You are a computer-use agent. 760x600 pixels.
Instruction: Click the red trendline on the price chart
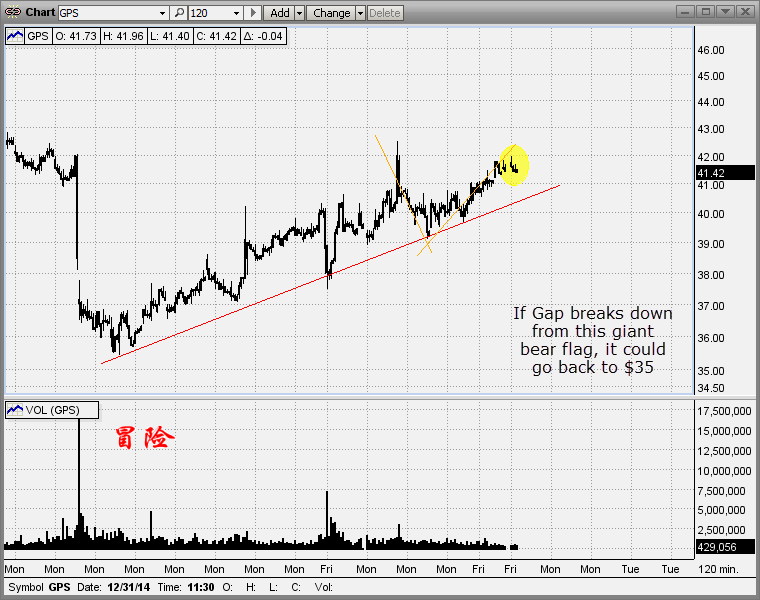[x=330, y=274]
